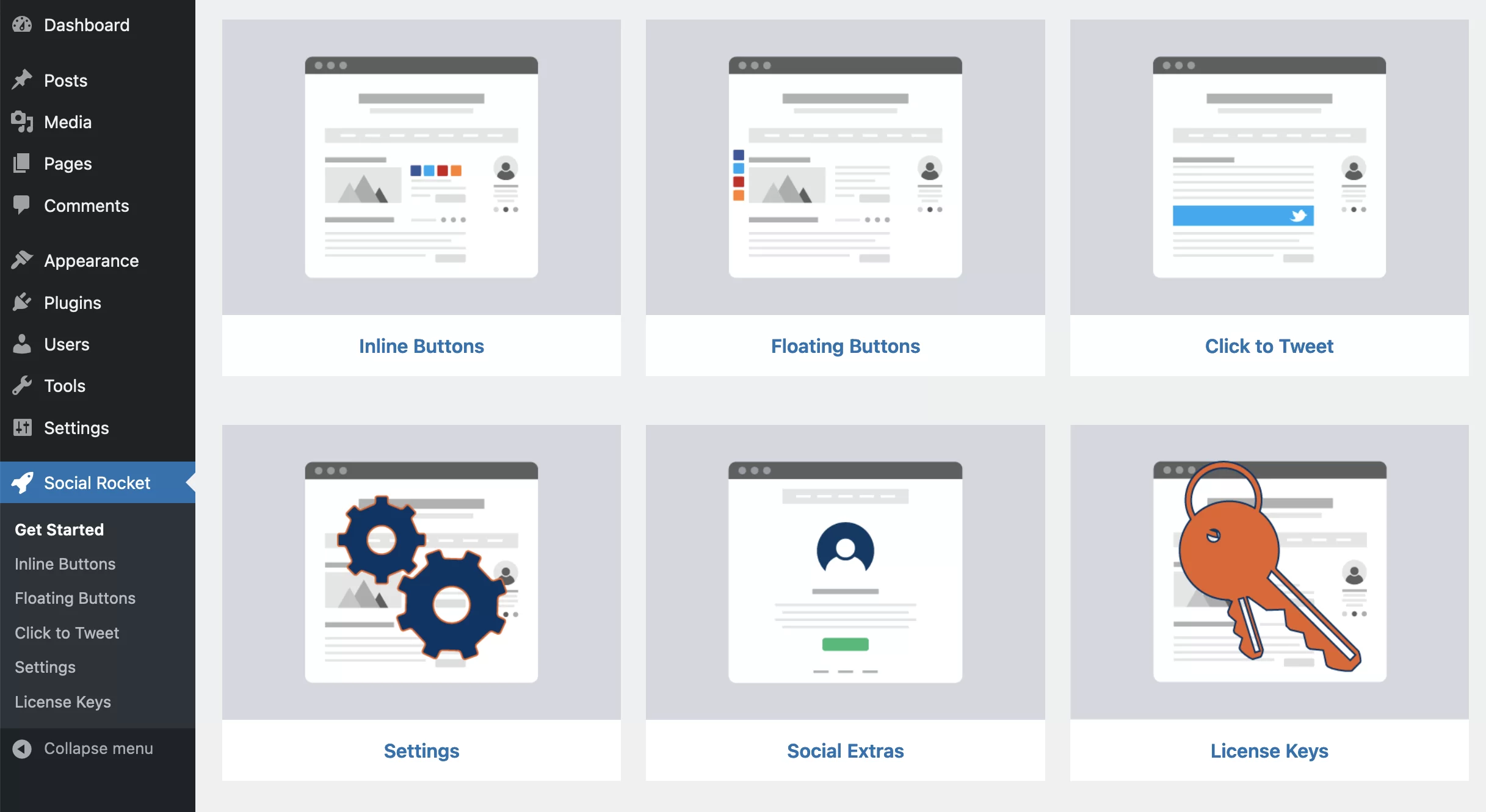Click the Click to Tweet sidebar item
The height and width of the screenshot is (812, 1486).
pyautogui.click(x=67, y=633)
